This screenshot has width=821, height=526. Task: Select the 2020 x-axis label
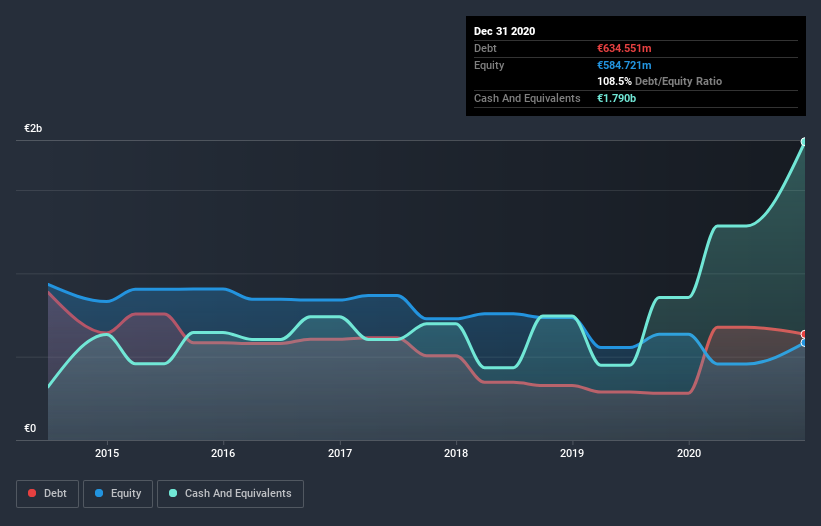click(x=689, y=453)
